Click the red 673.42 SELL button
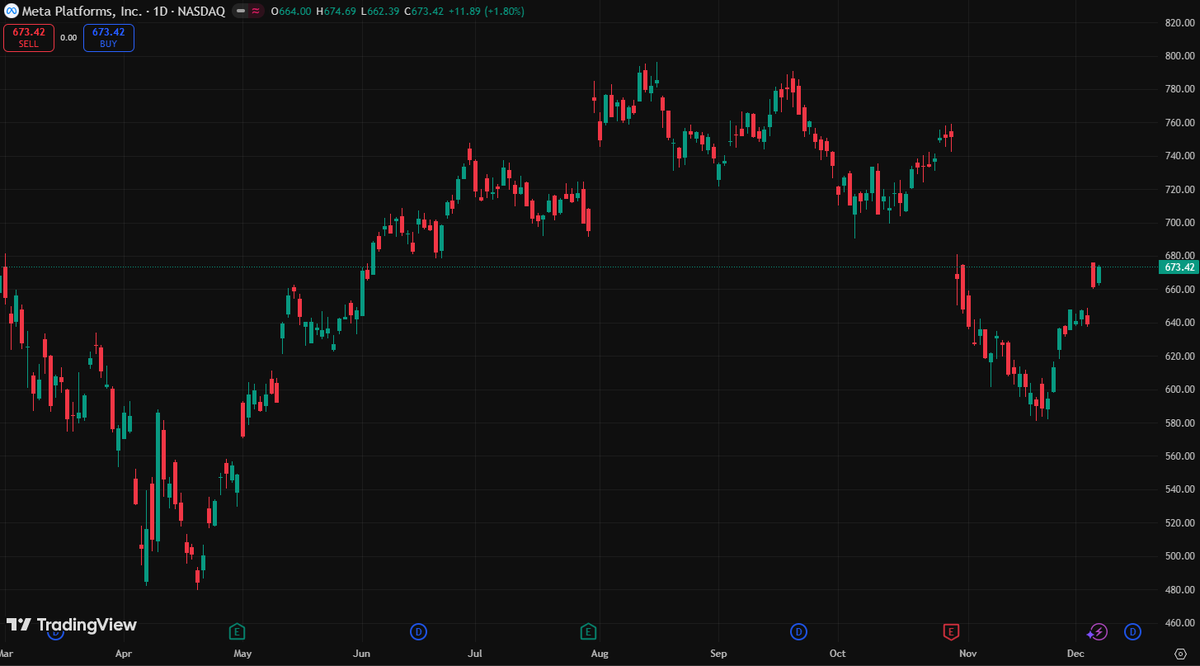Image resolution: width=1200 pixels, height=666 pixels. pos(28,38)
